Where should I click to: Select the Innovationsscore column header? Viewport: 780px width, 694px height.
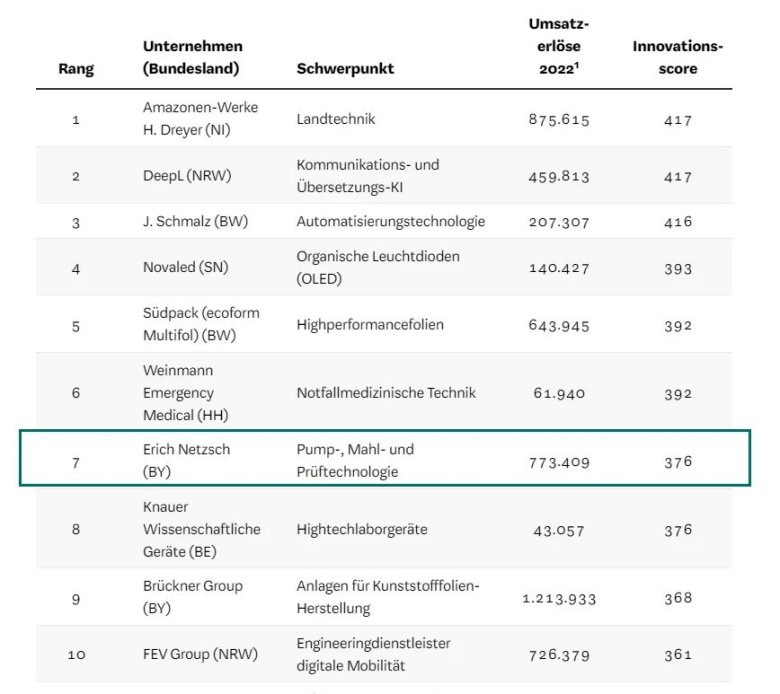[x=677, y=58]
